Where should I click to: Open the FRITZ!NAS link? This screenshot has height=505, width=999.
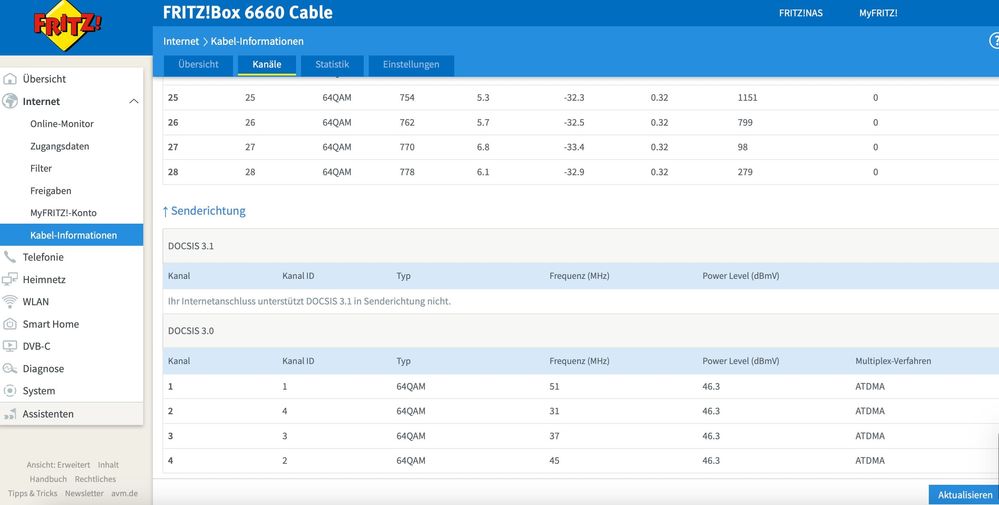pyautogui.click(x=800, y=13)
